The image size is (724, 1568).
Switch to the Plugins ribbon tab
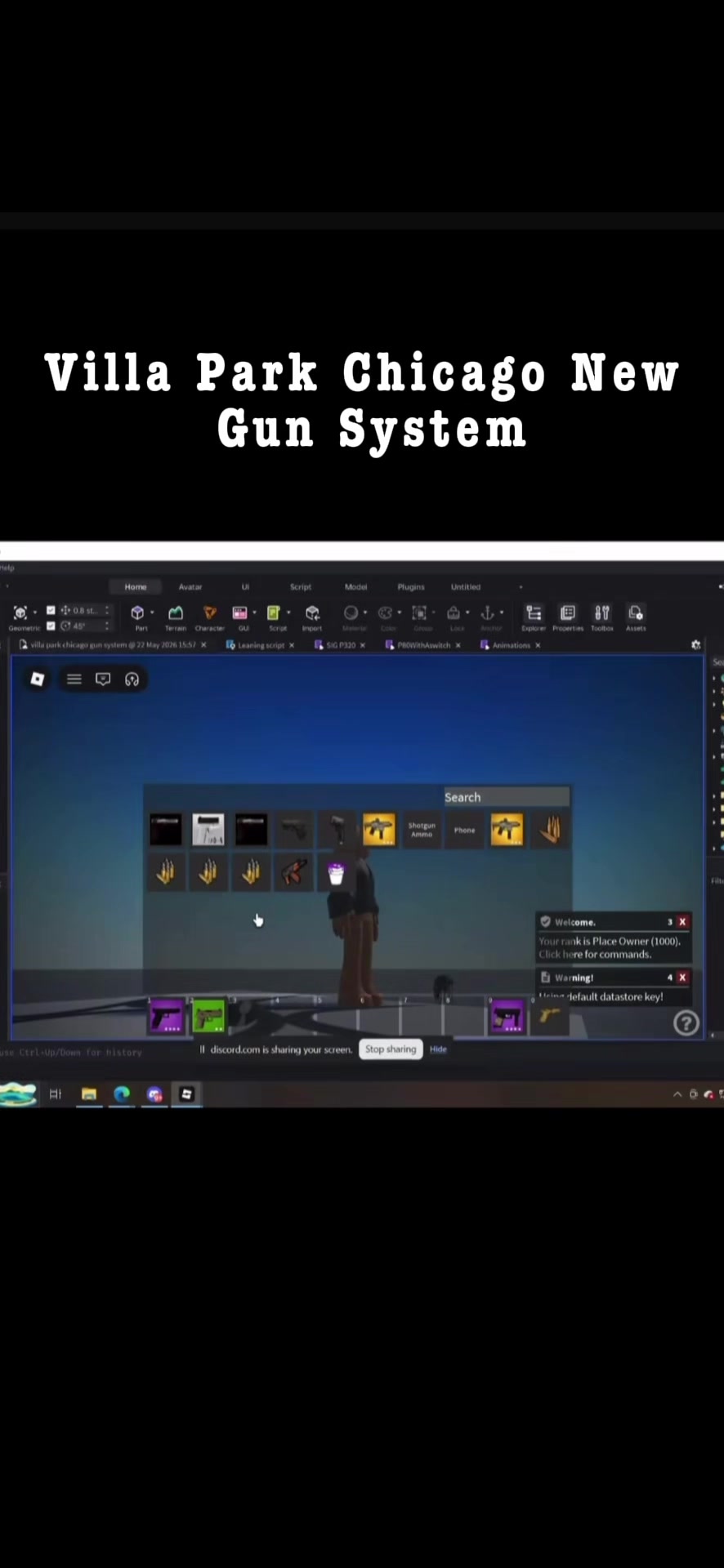pyautogui.click(x=411, y=586)
